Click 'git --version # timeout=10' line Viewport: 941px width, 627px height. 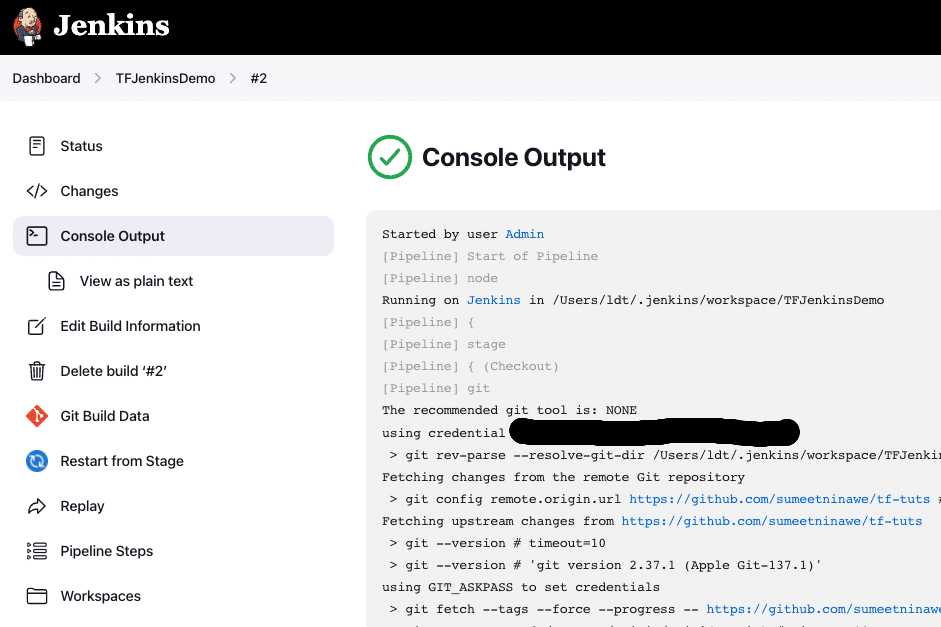(x=498, y=543)
